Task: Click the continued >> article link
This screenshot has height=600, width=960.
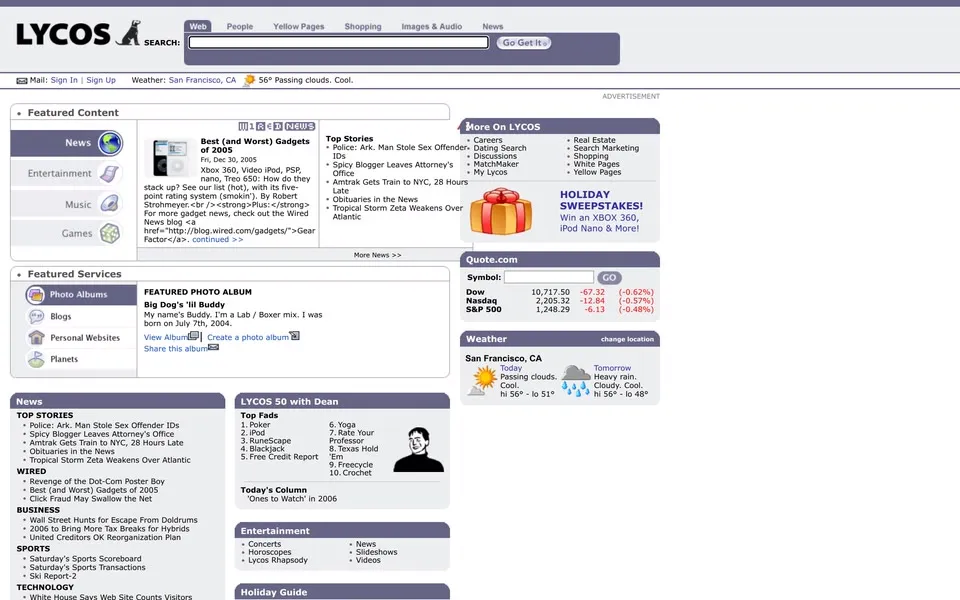Action: click(x=217, y=239)
